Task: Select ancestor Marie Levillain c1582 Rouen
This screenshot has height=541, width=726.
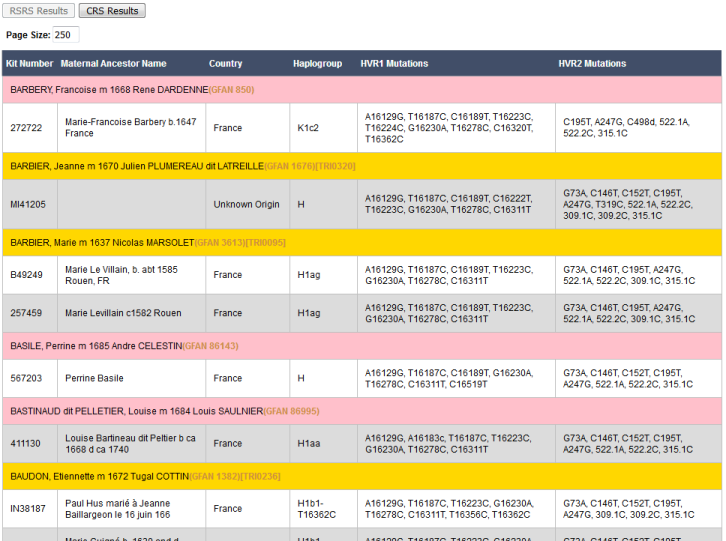Action: [131, 313]
